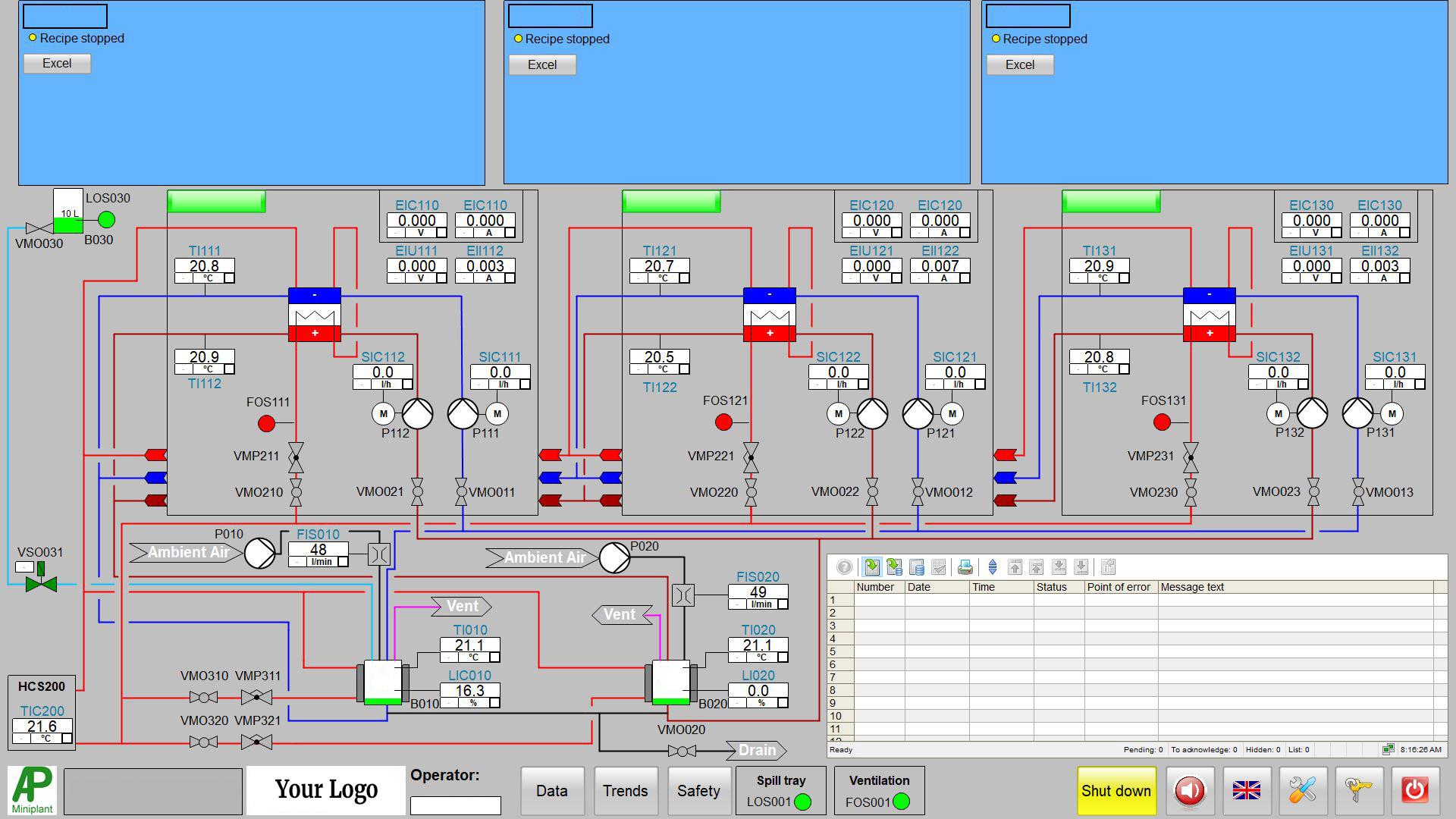Toggle the small square on FIS010 display
Image resolution: width=1456 pixels, height=819 pixels.
pos(343,562)
